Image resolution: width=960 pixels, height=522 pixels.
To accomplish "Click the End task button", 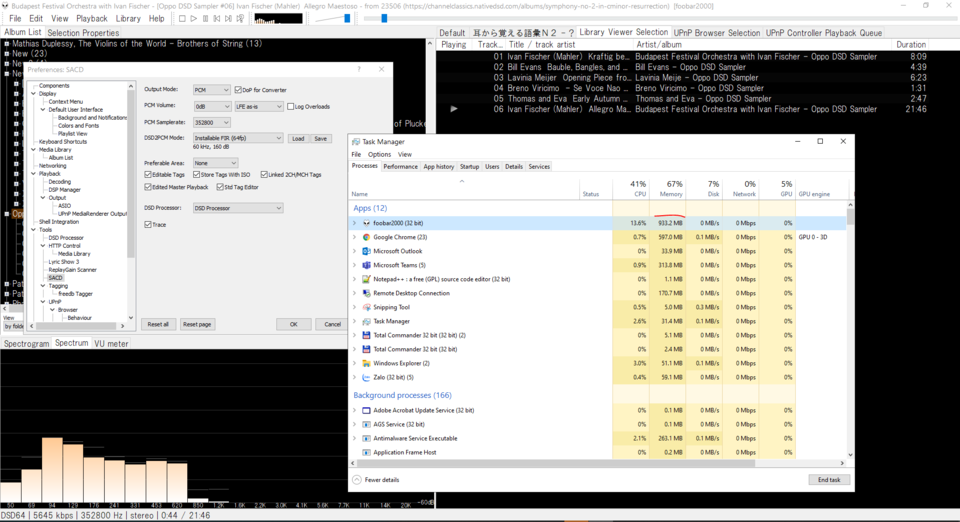I will [x=829, y=480].
